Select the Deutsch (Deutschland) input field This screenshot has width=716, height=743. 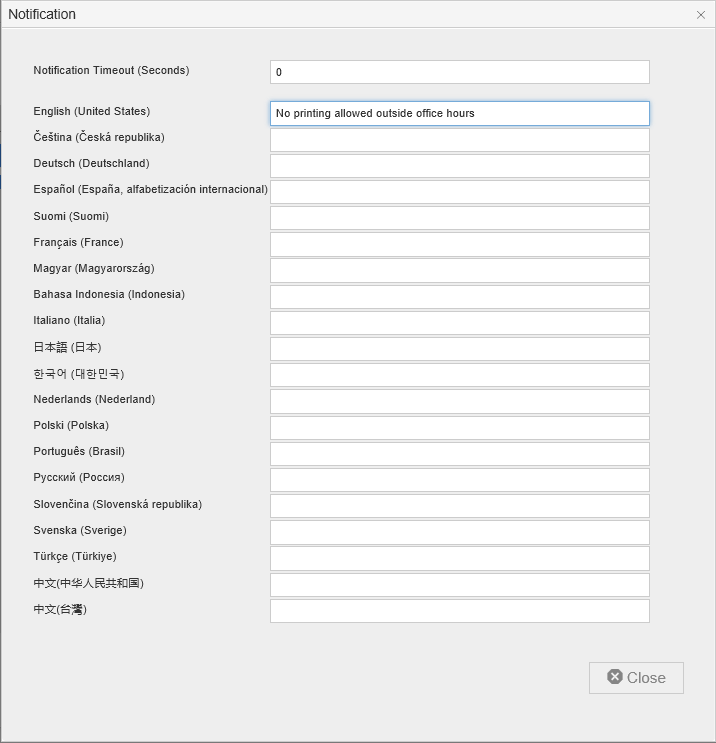click(459, 166)
